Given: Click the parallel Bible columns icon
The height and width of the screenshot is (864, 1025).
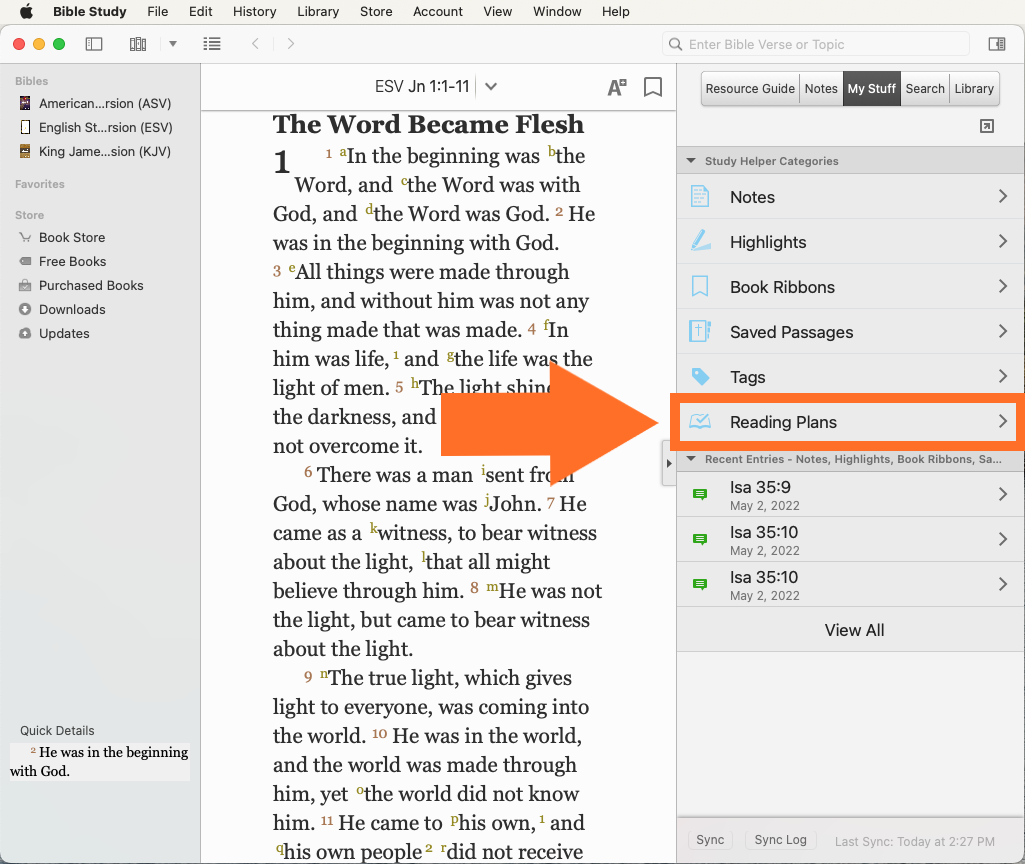Looking at the screenshot, I should [x=138, y=44].
